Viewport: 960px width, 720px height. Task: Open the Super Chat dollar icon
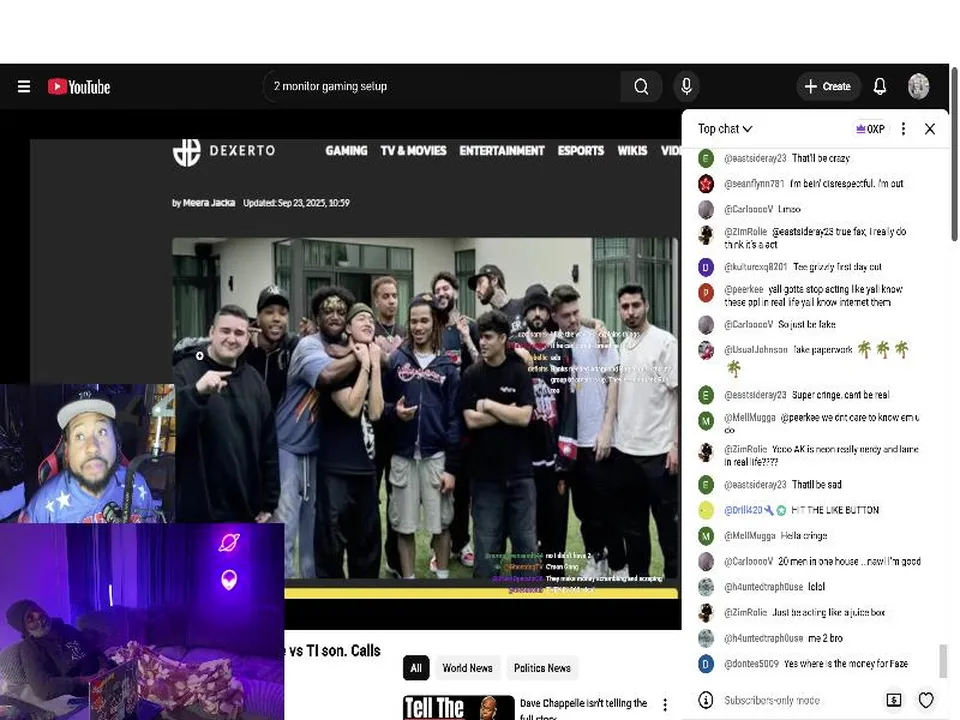894,700
